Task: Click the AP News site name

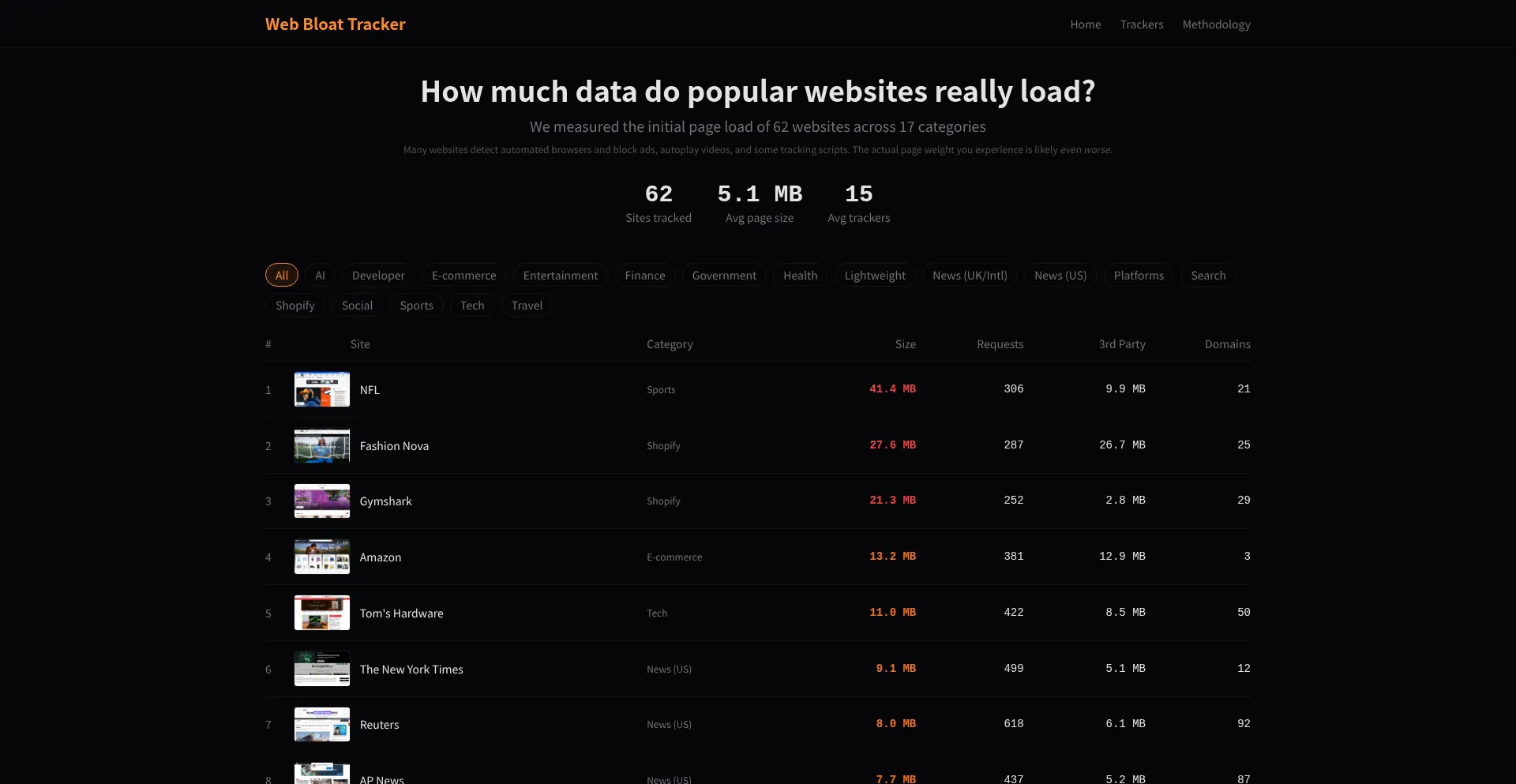Action: pyautogui.click(x=381, y=778)
